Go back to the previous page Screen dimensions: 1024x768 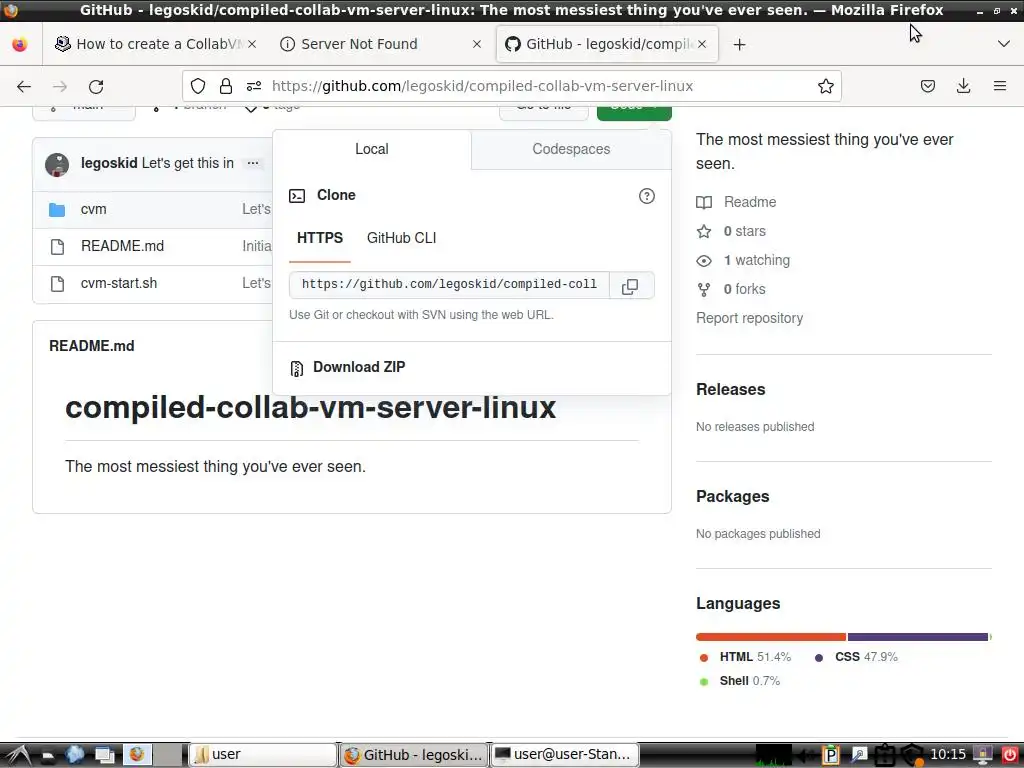pyautogui.click(x=24, y=86)
